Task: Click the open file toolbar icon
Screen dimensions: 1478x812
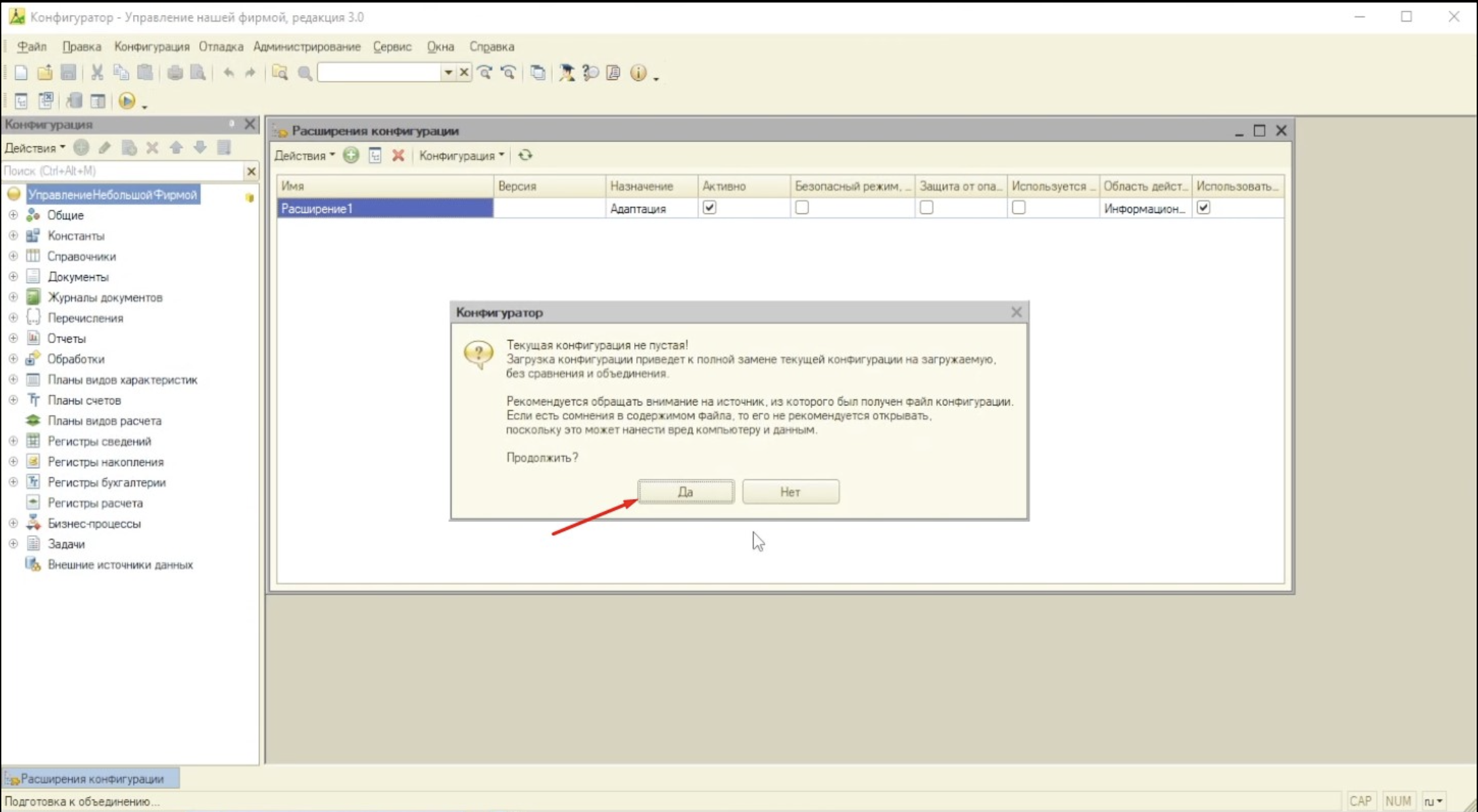Action: [45, 73]
